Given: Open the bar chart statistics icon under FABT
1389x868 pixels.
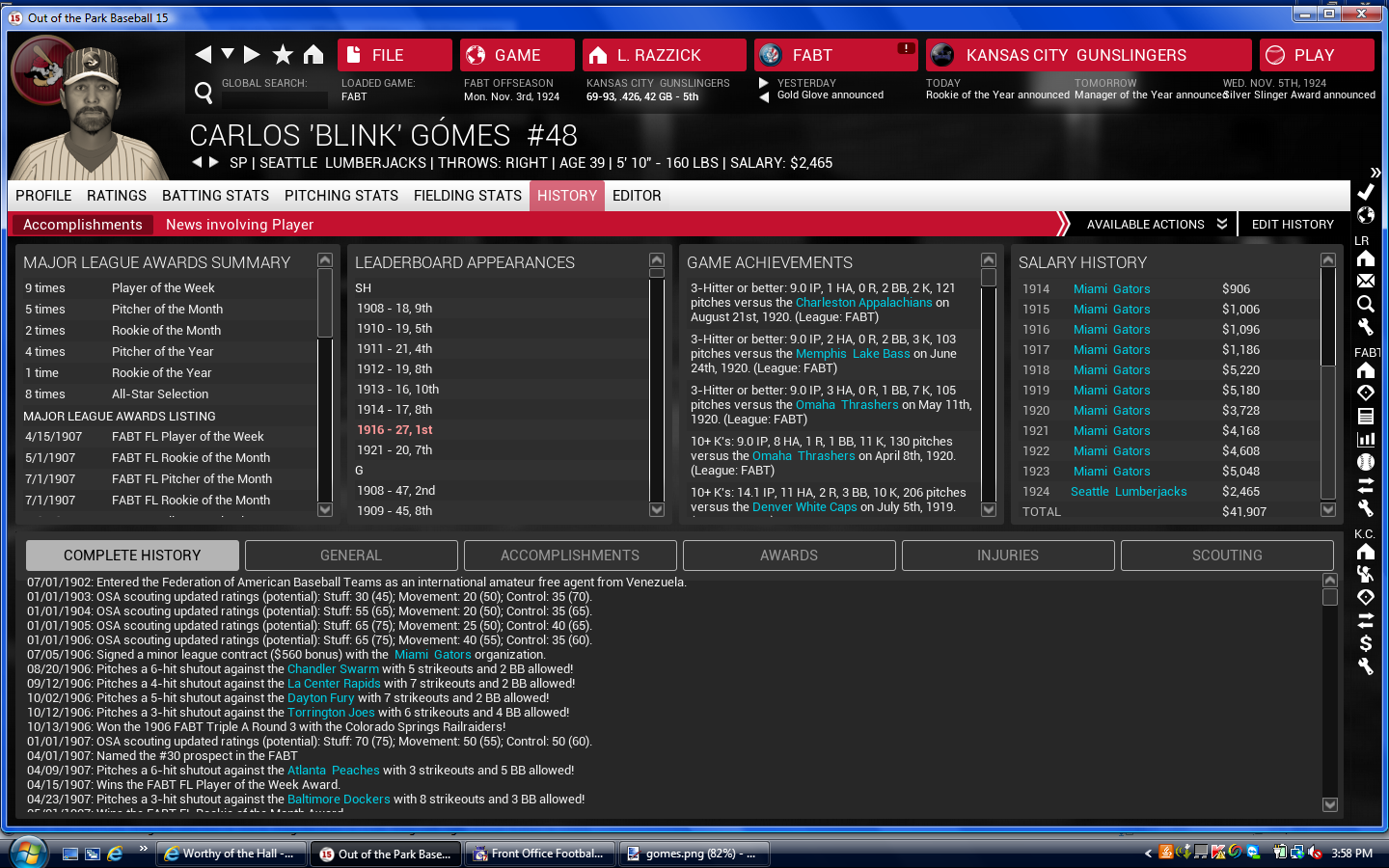Looking at the screenshot, I should (x=1365, y=439).
